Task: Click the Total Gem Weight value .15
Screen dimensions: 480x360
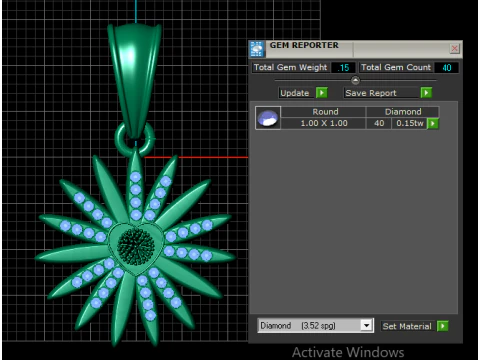Action: (343, 68)
